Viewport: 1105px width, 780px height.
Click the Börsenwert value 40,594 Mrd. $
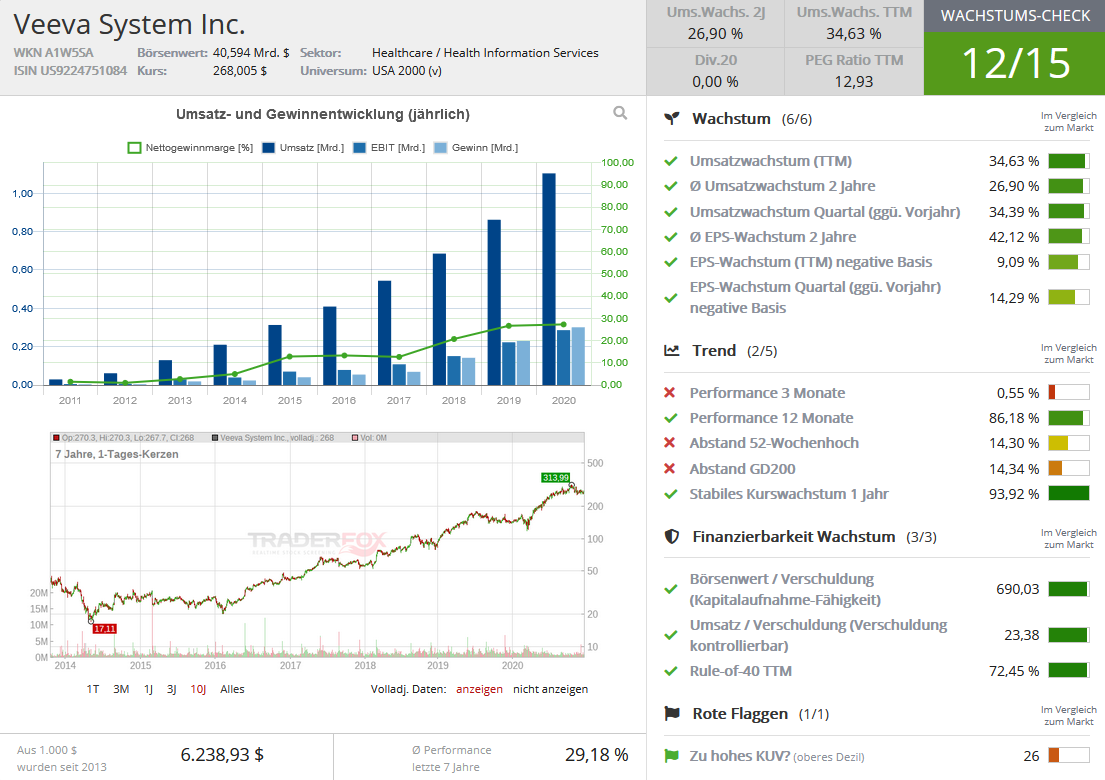click(251, 53)
